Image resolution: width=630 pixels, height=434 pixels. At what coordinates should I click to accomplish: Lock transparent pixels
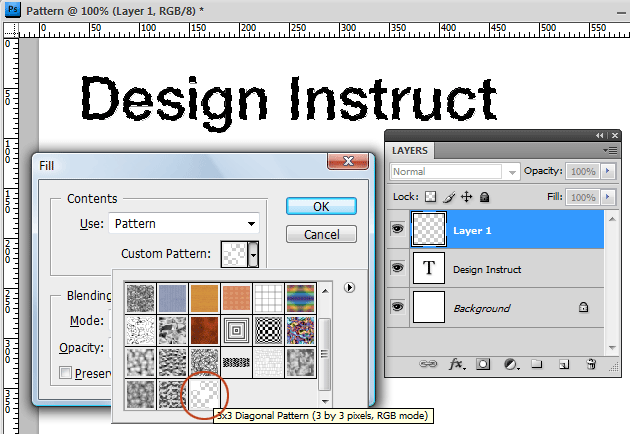pos(430,197)
